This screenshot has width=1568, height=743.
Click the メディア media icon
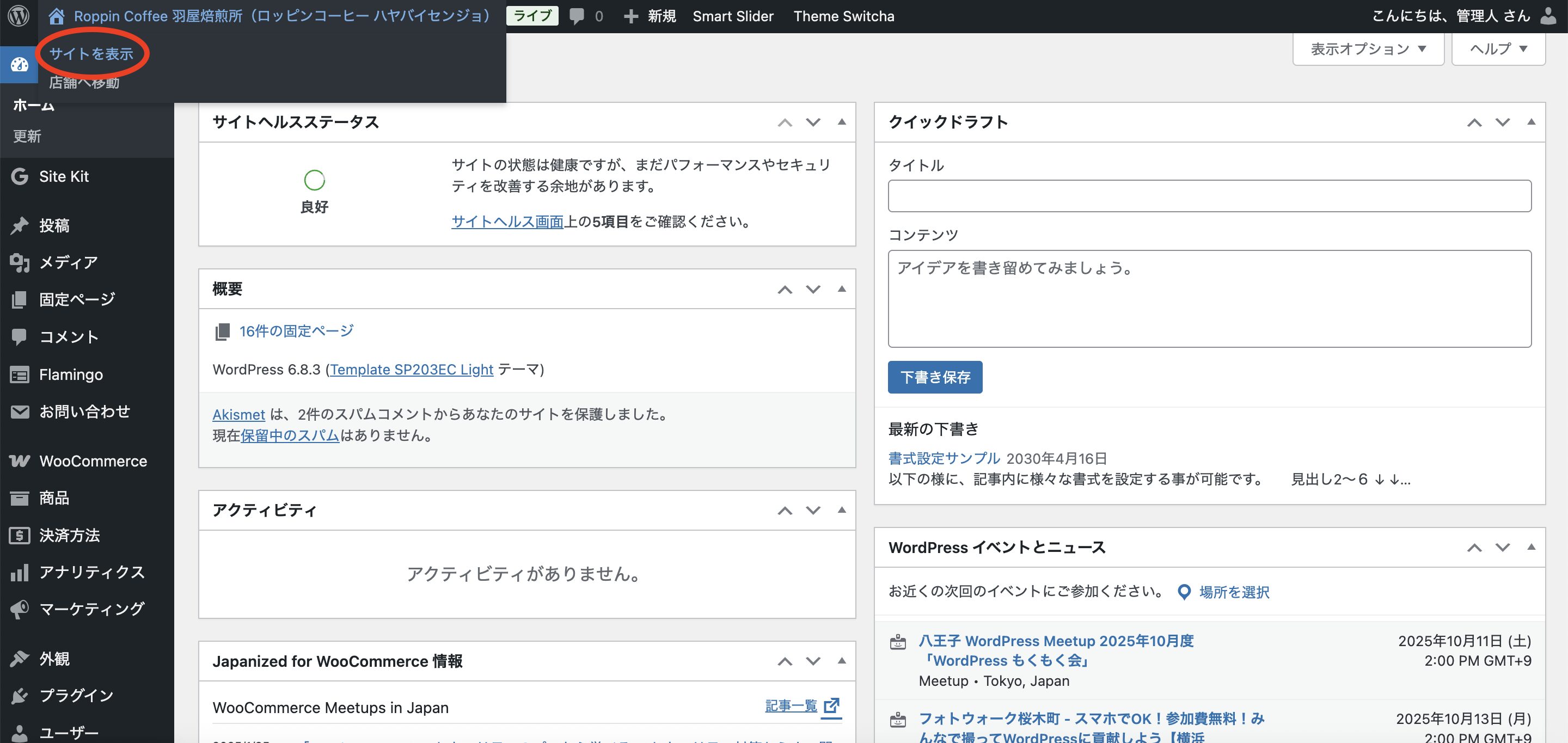click(x=20, y=262)
